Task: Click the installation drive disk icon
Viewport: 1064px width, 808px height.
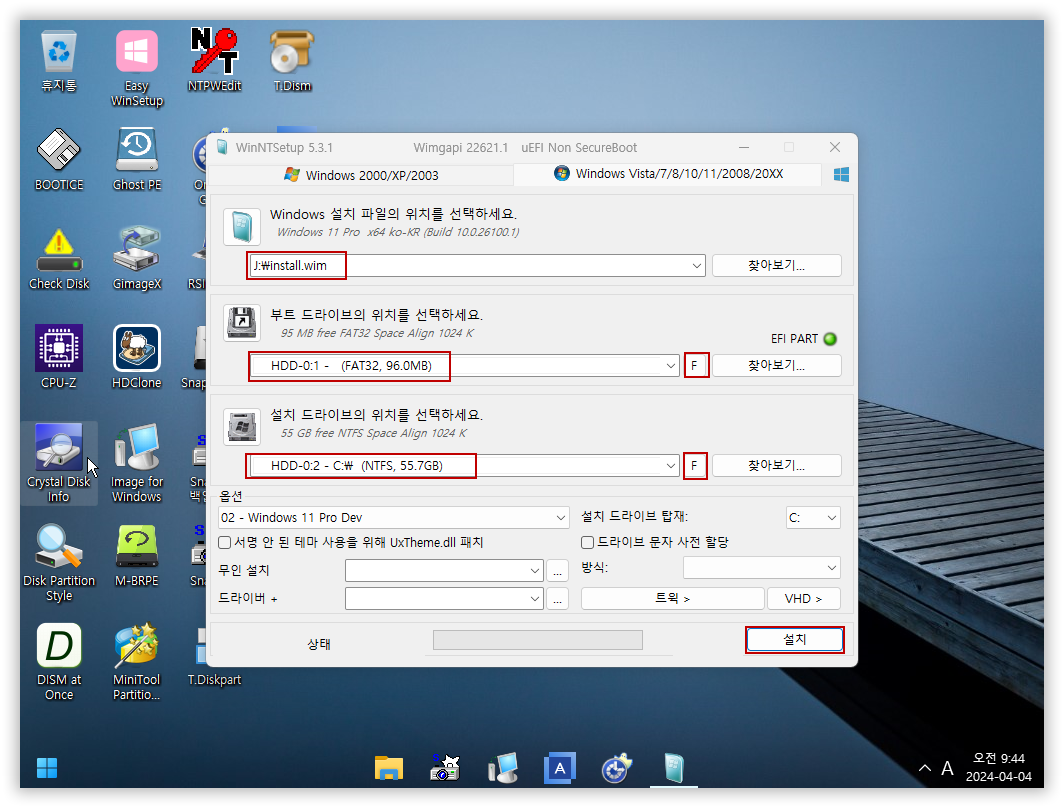Action: pyautogui.click(x=242, y=426)
